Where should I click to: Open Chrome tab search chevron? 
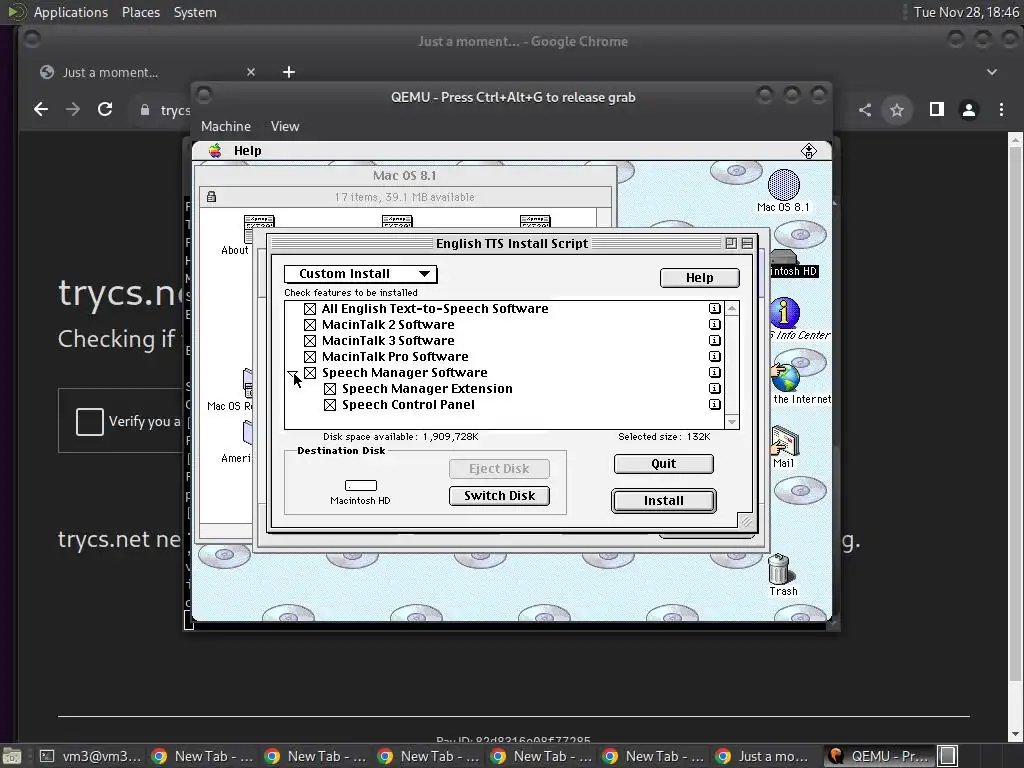pos(991,72)
